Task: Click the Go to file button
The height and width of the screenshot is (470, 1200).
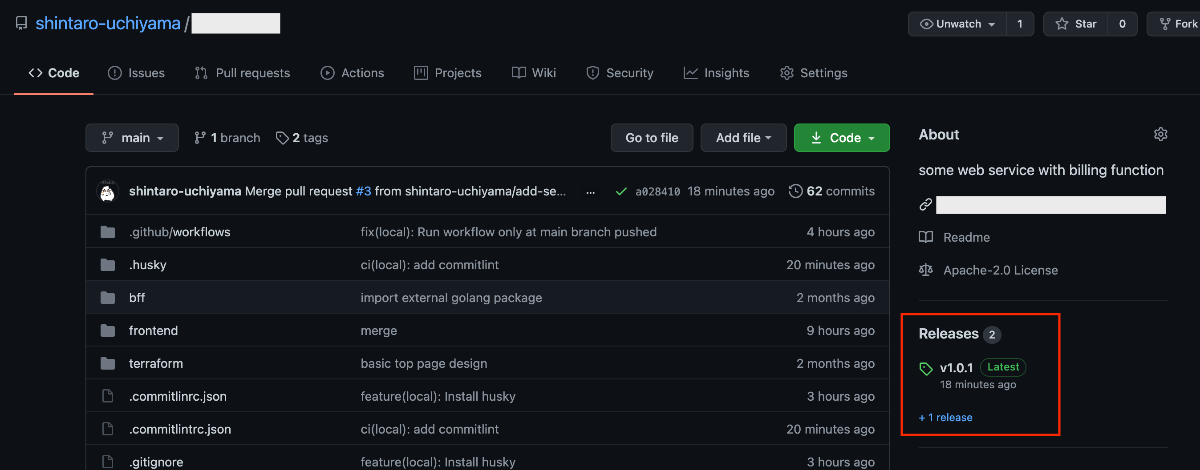Action: (x=652, y=138)
